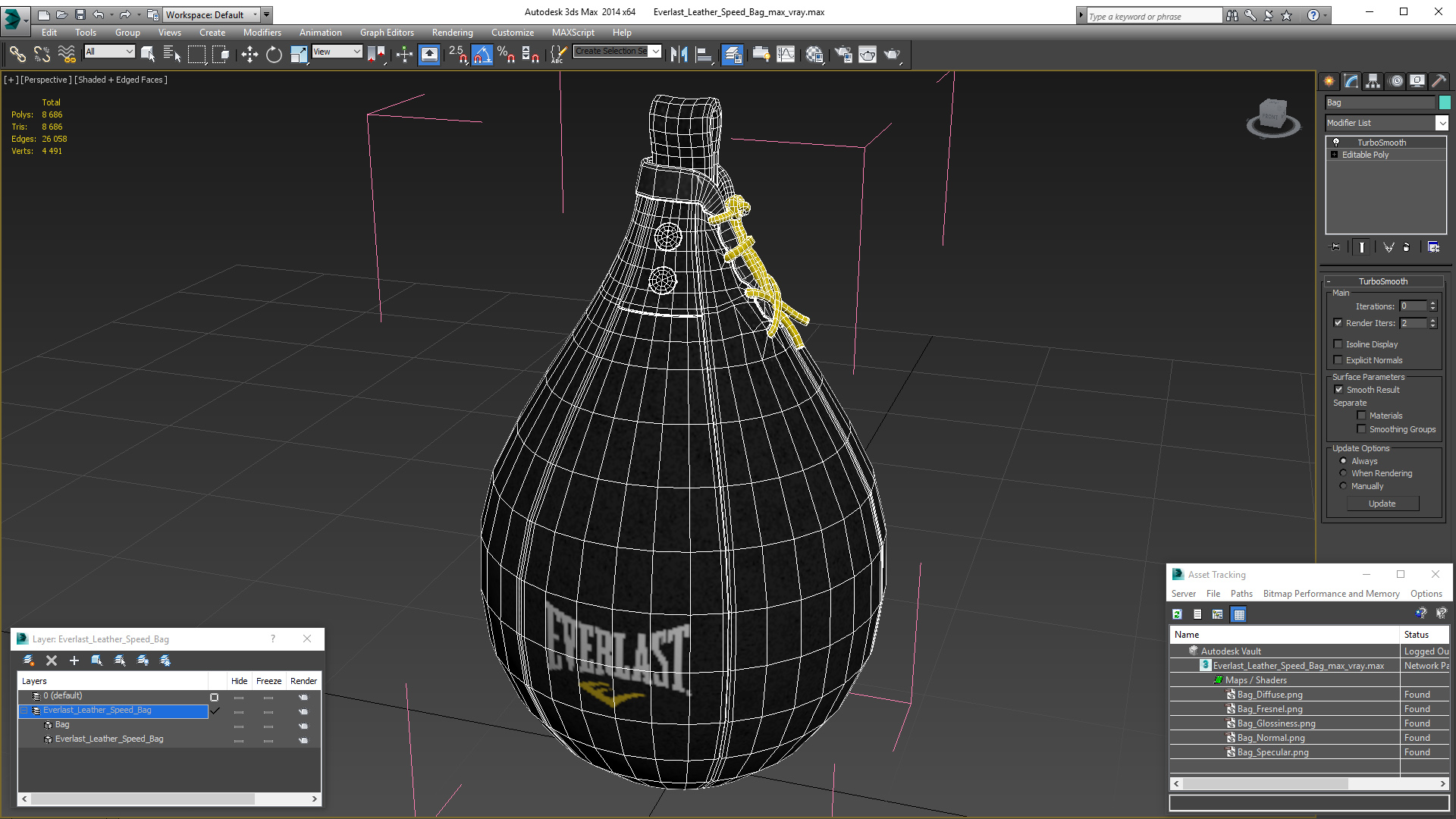
Task: Toggle the Percent Snap tool
Action: point(507,54)
